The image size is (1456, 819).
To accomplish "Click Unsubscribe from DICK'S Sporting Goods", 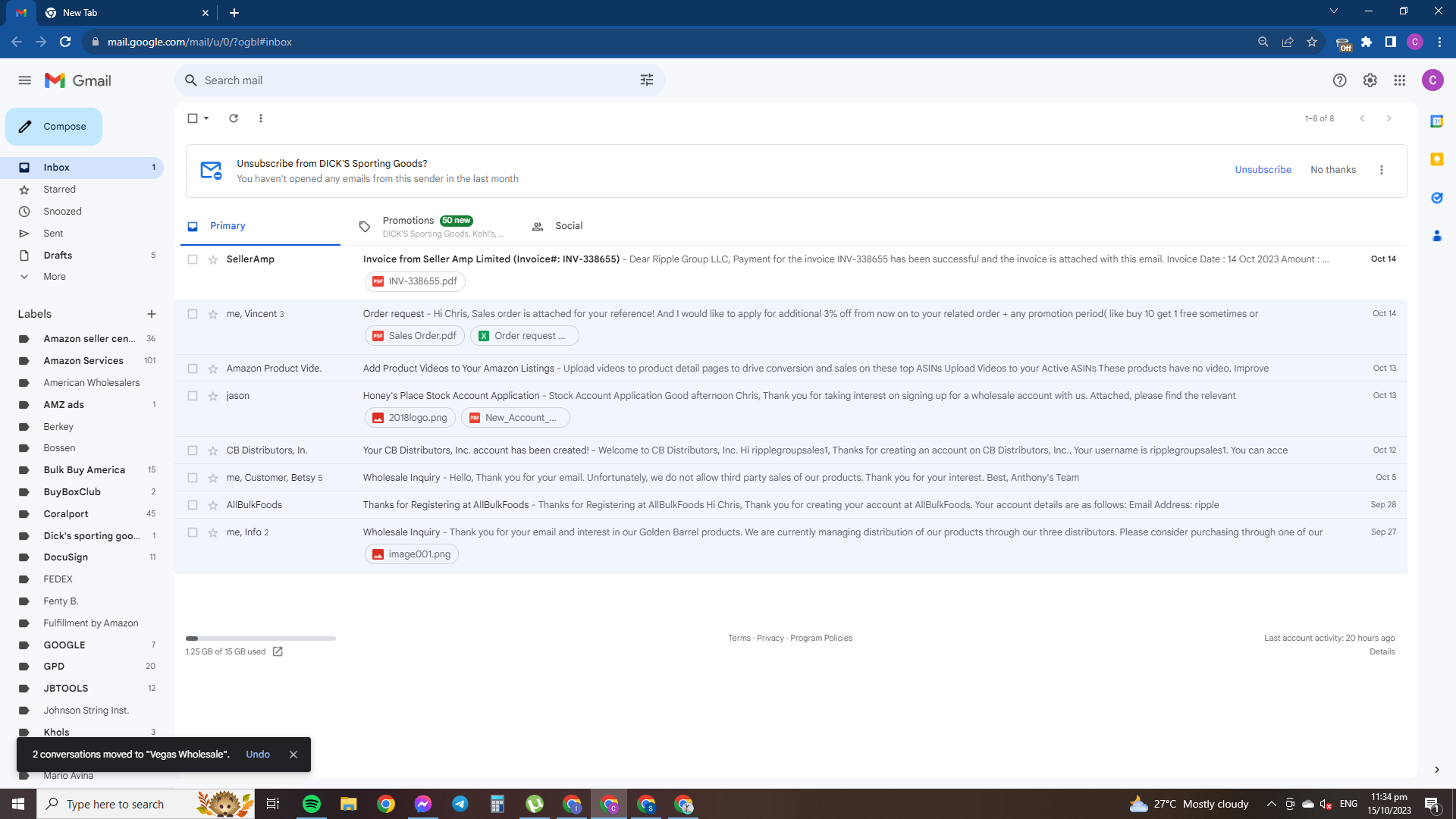I will pyautogui.click(x=1263, y=170).
